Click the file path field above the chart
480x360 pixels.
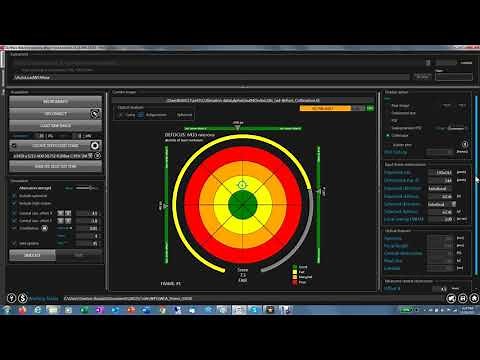[243, 100]
